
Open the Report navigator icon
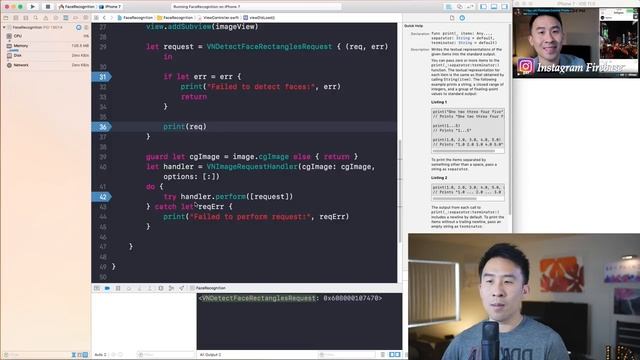[85, 18]
